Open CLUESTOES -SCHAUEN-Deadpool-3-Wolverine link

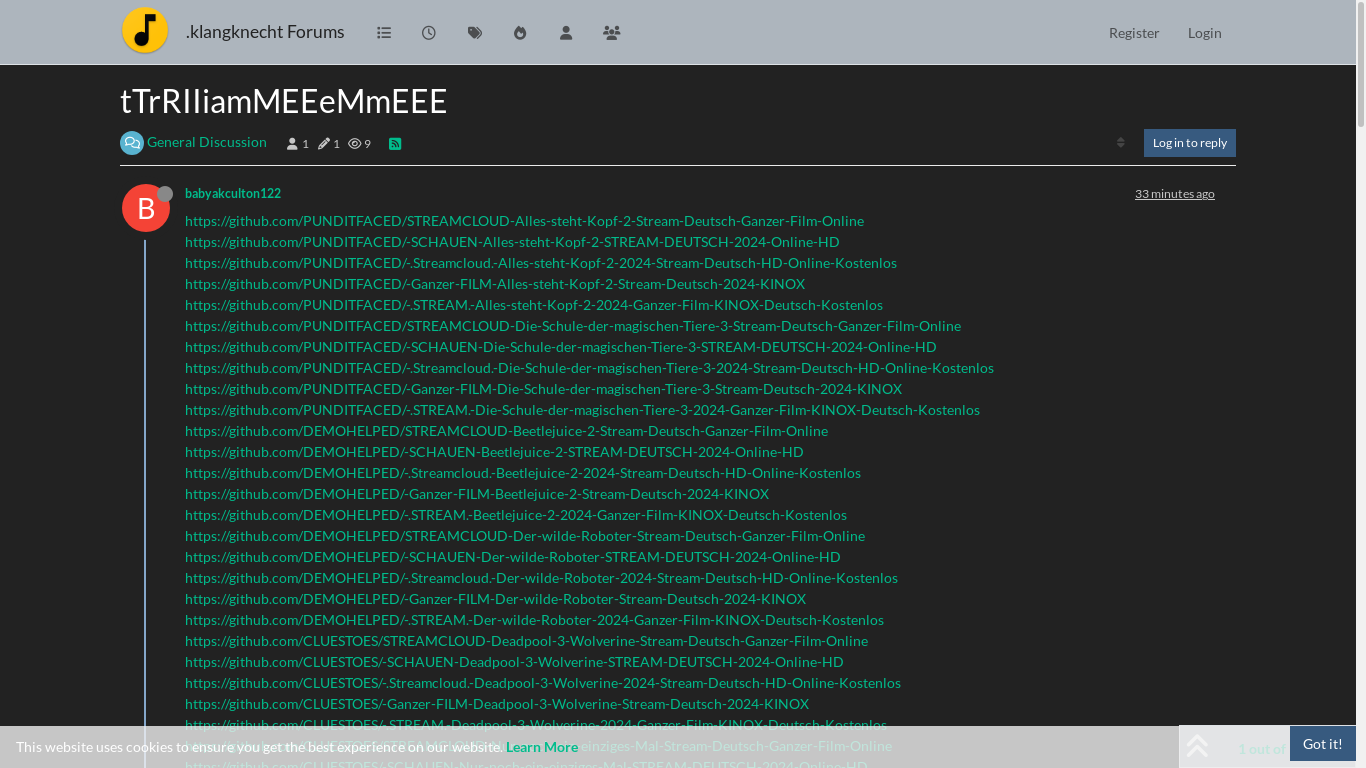514,662
